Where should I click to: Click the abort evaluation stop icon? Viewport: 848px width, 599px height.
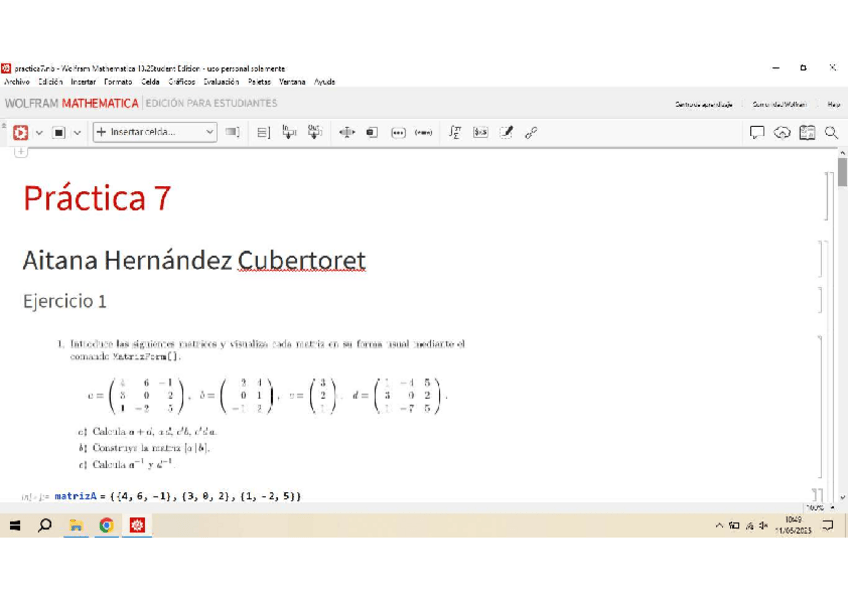(x=59, y=132)
